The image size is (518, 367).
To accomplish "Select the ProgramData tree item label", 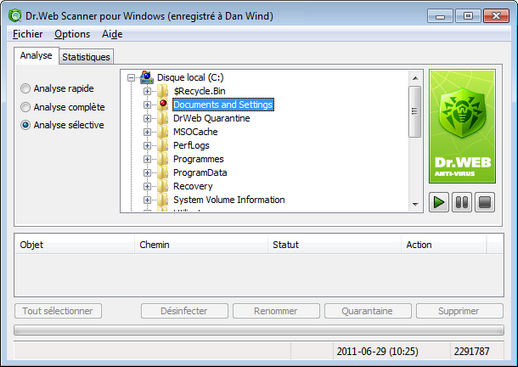I will pos(200,173).
